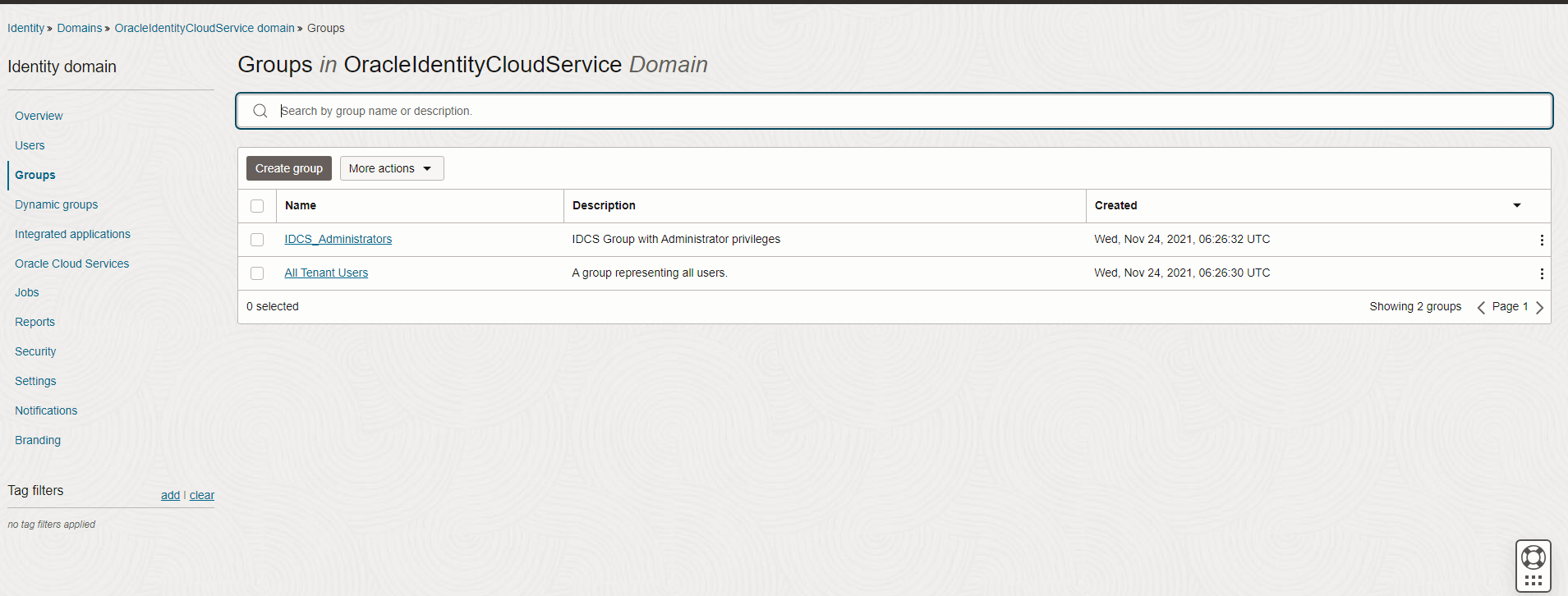Click the Description column header
Viewport: 1568px width, 596px height.
[604, 205]
